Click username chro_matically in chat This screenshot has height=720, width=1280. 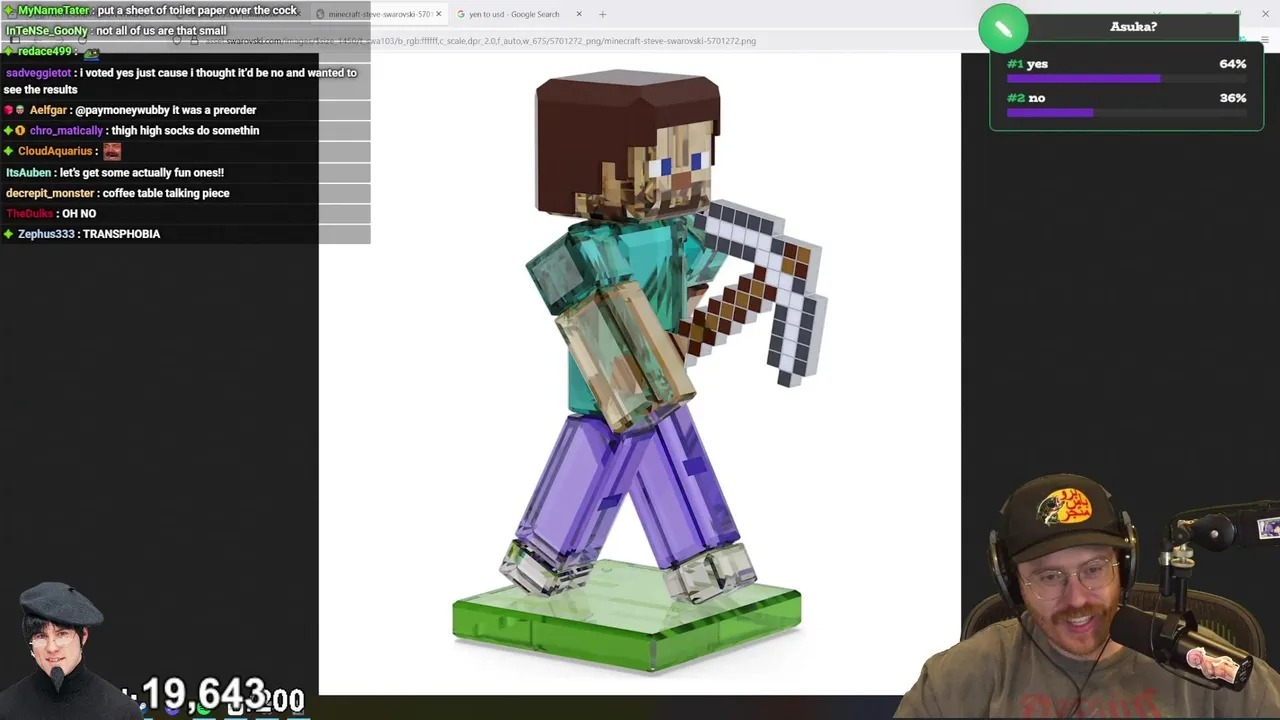click(66, 131)
